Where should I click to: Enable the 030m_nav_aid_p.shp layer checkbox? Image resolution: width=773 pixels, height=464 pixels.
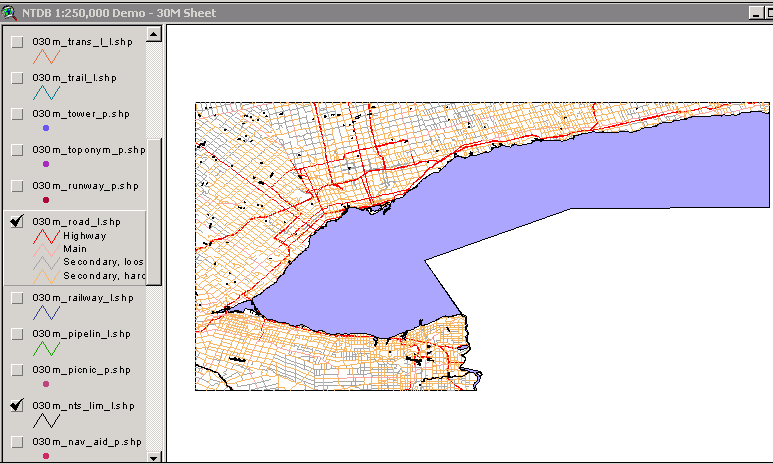(17, 442)
